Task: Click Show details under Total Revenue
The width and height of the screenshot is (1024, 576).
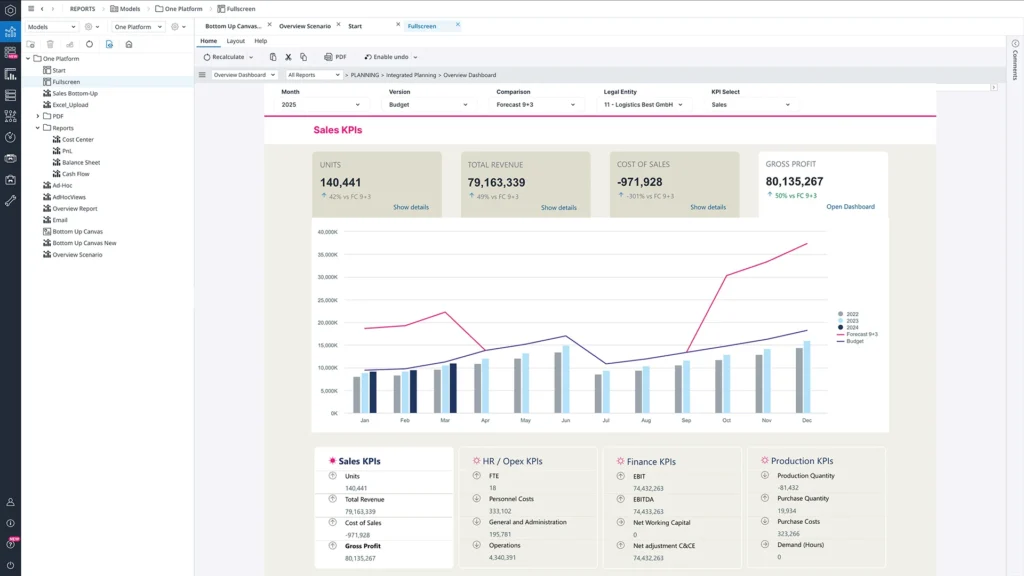Action: 558,208
